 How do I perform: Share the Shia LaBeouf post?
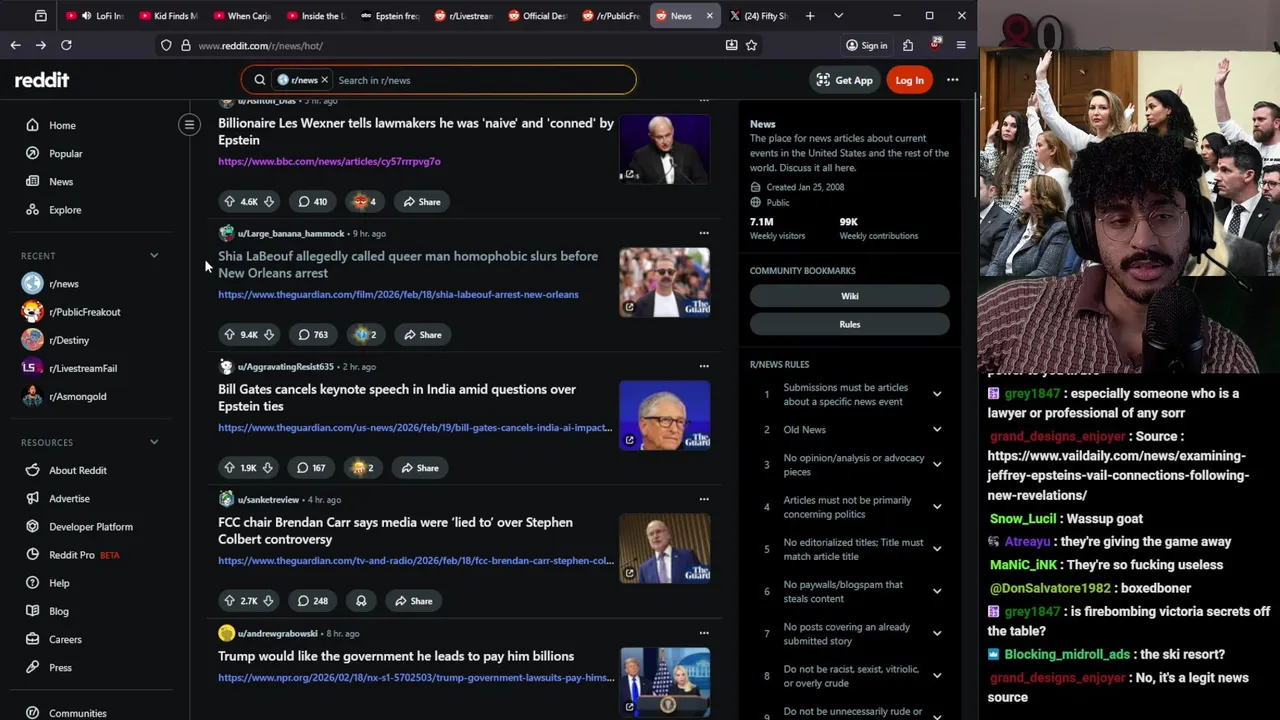point(422,335)
